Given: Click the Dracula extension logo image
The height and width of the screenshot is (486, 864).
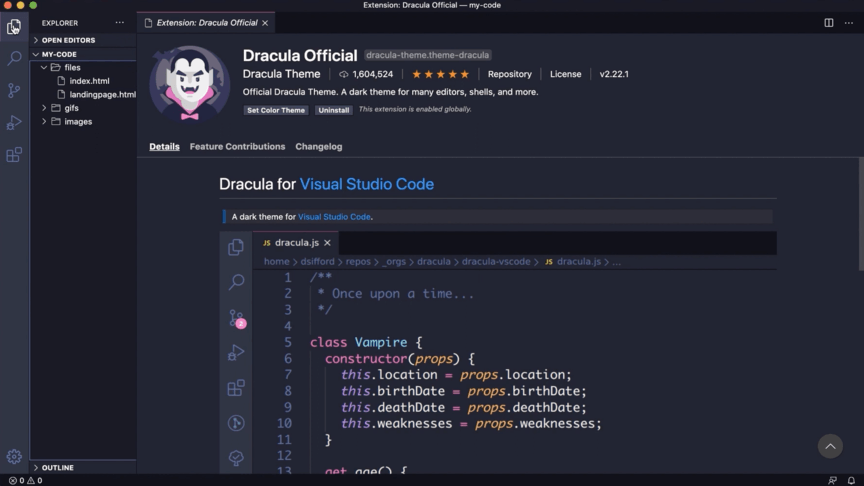Looking at the screenshot, I should coord(190,83).
